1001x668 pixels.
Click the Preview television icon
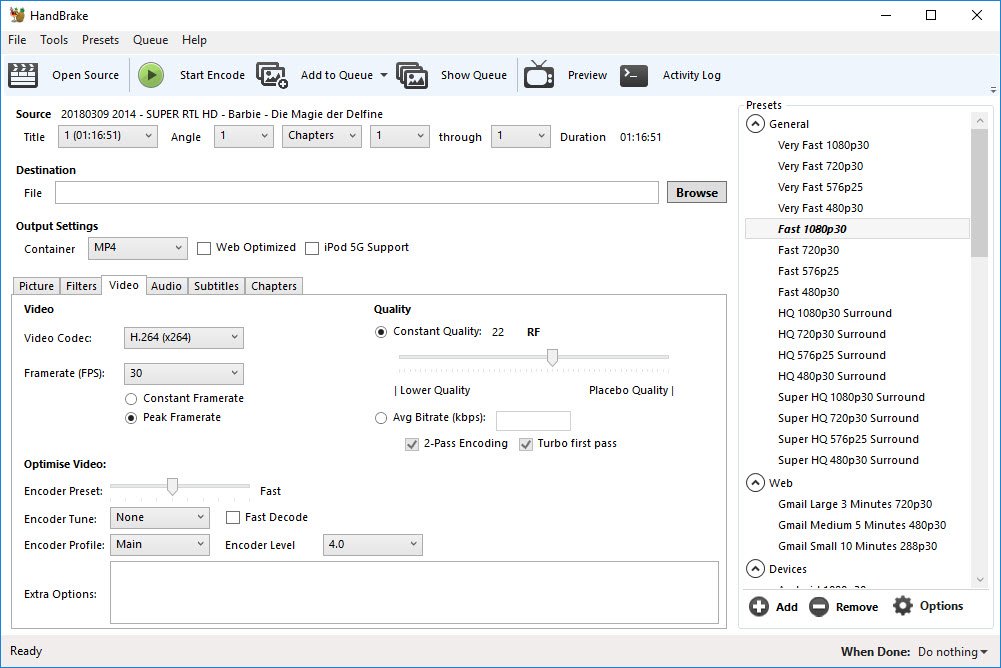pos(539,75)
